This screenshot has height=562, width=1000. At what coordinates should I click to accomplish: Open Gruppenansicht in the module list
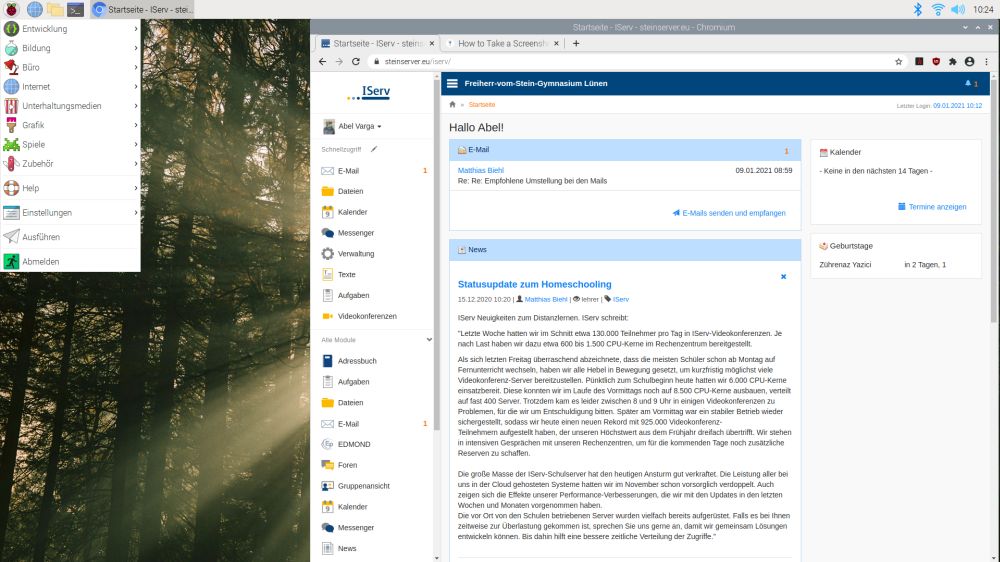[363, 486]
